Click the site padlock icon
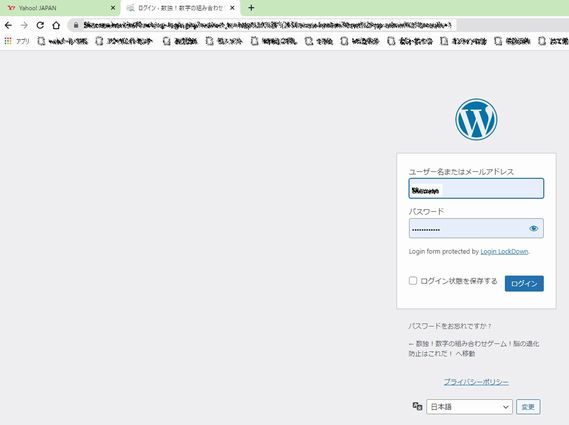This screenshot has height=425, width=569. (76, 25)
